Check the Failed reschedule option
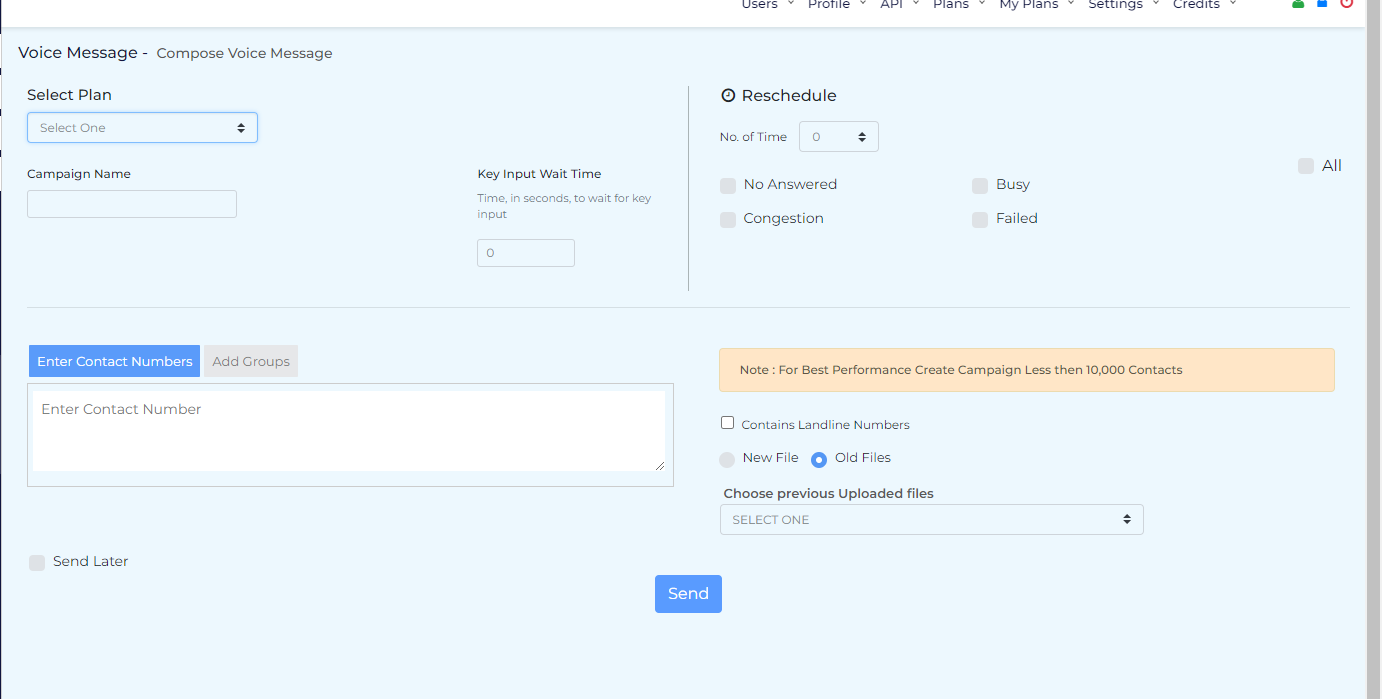This screenshot has width=1382, height=699. [980, 220]
